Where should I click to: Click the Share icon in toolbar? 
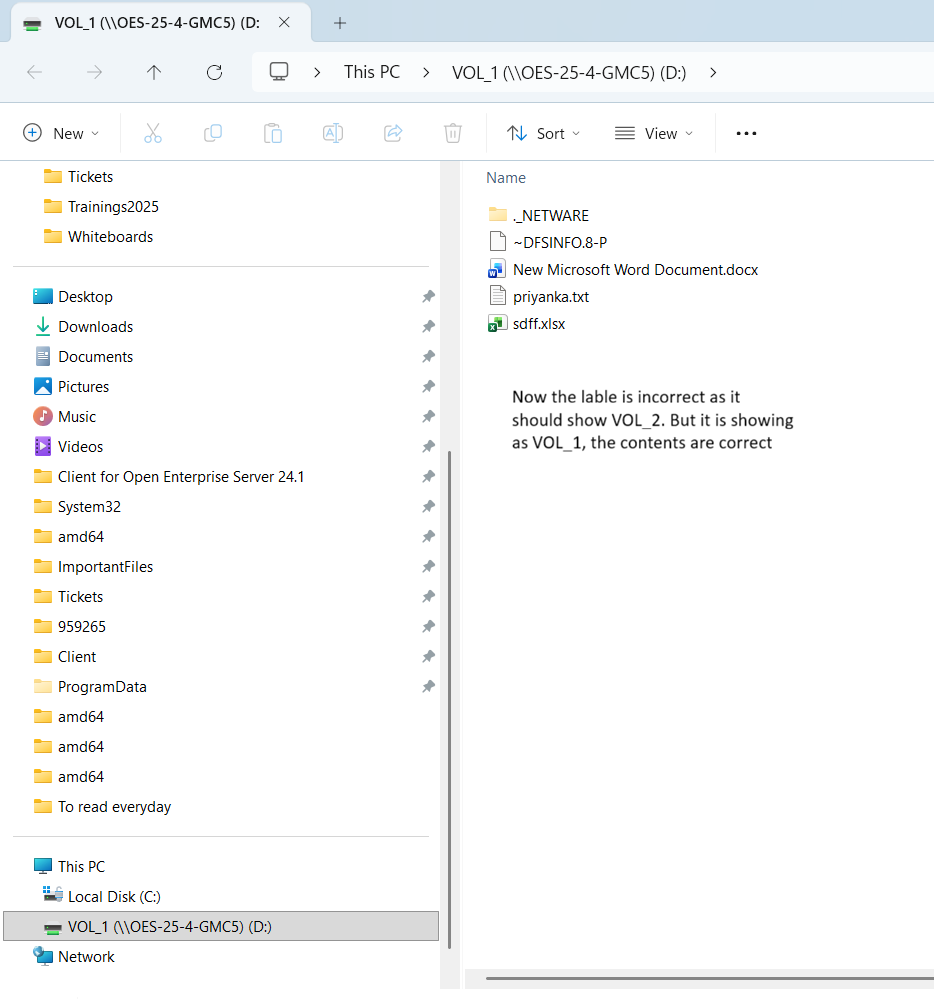(x=393, y=133)
